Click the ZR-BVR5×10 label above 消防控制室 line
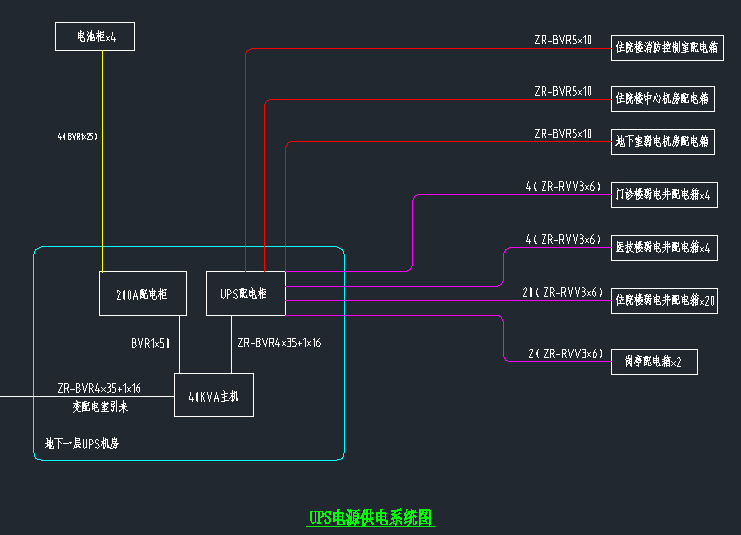 pyautogui.click(x=562, y=40)
